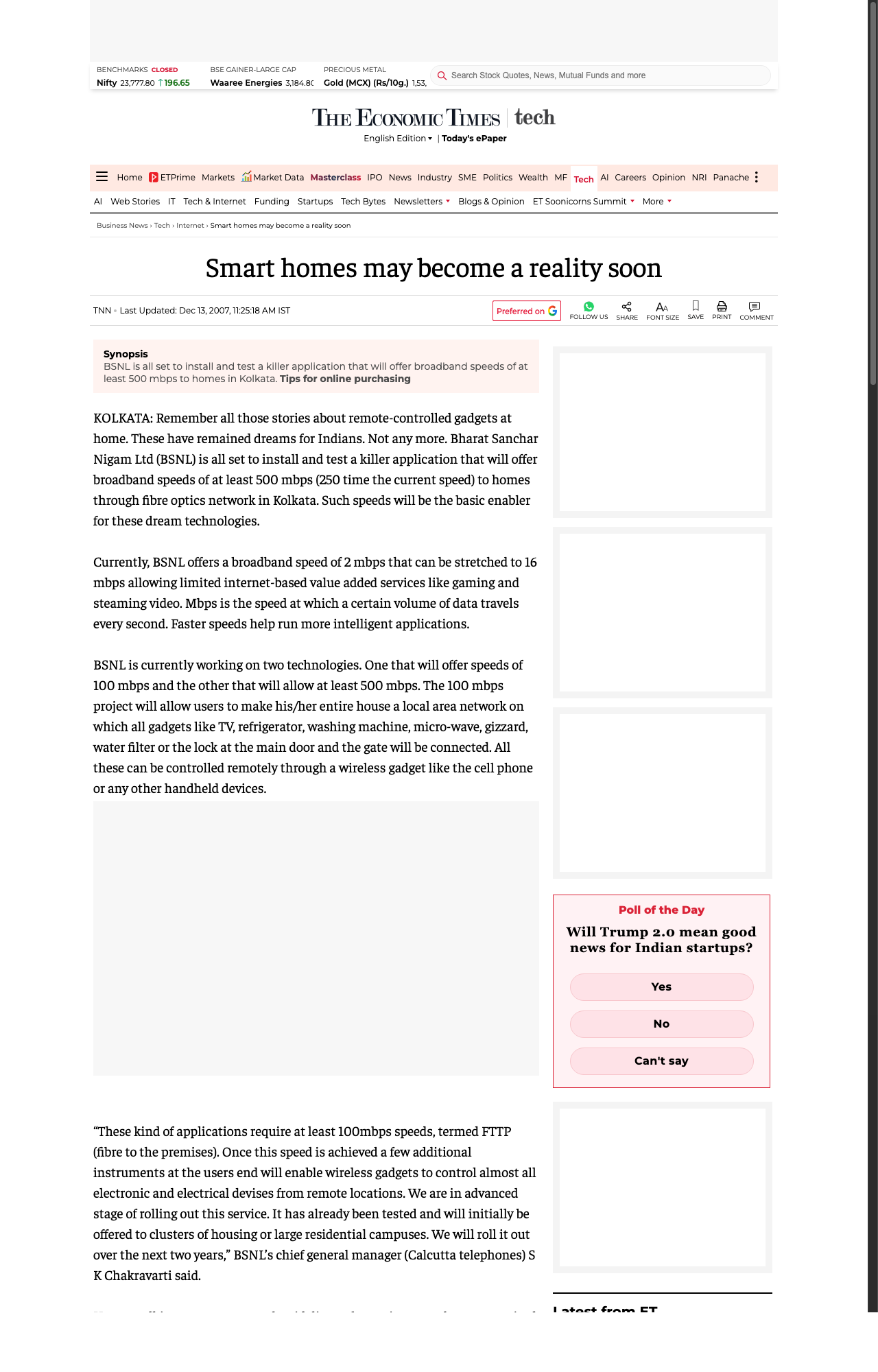Screen dimensions: 878x1372
Task: Expand the Newsletters dropdown
Action: point(421,202)
